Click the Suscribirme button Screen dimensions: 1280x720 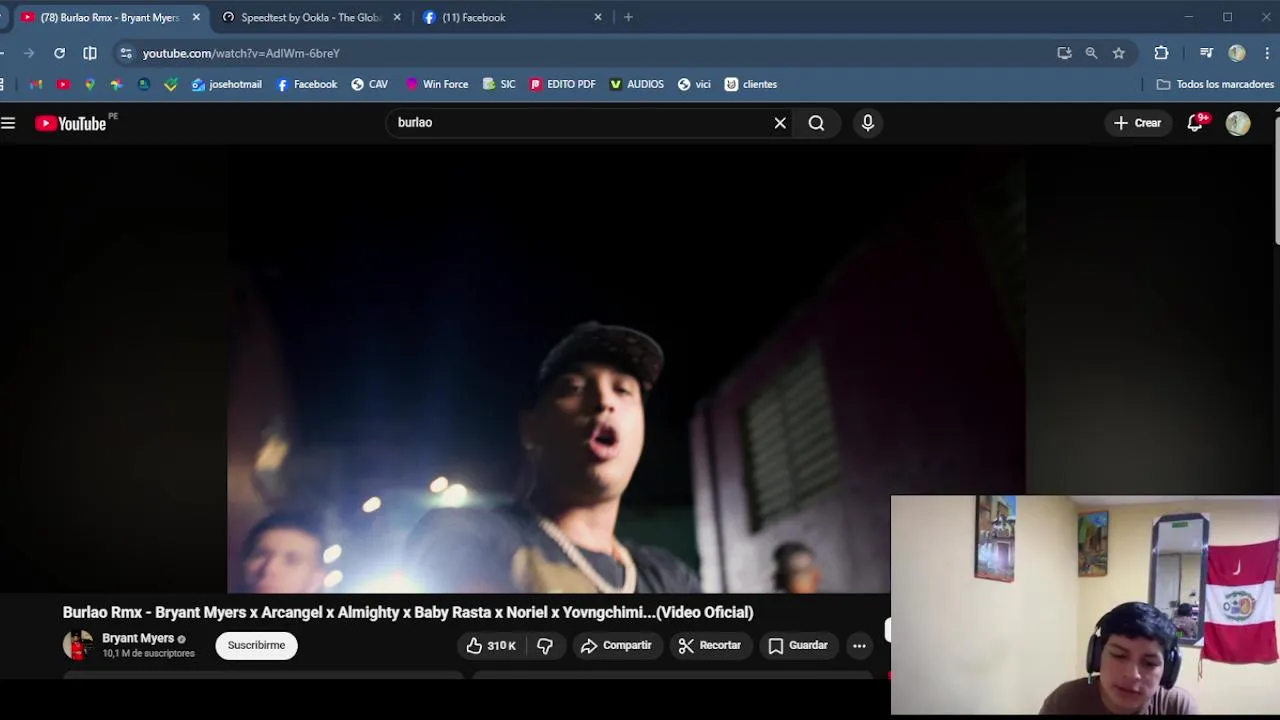[256, 646]
